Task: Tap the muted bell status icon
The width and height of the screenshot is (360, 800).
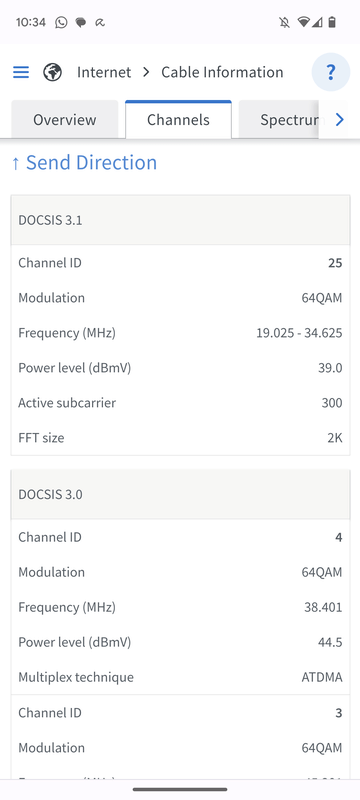Action: pyautogui.click(x=285, y=22)
